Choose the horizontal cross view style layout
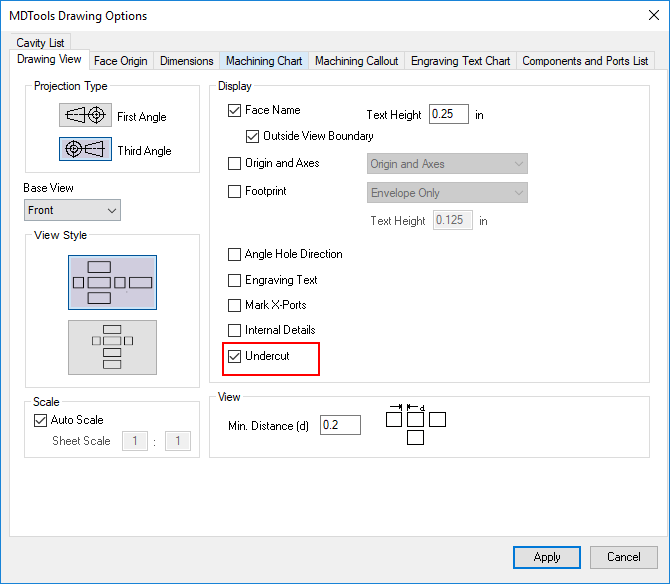The width and height of the screenshot is (670, 584). pyautogui.click(x=112, y=282)
